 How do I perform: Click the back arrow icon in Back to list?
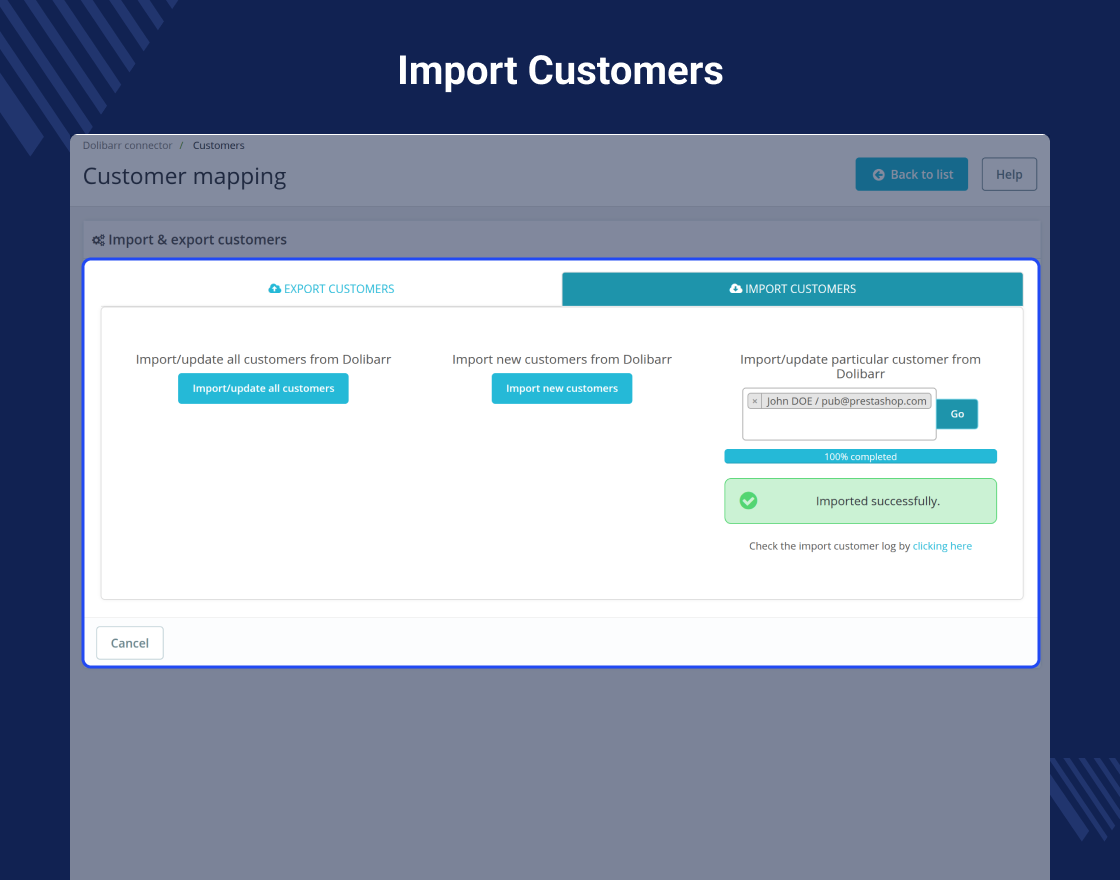tap(879, 175)
